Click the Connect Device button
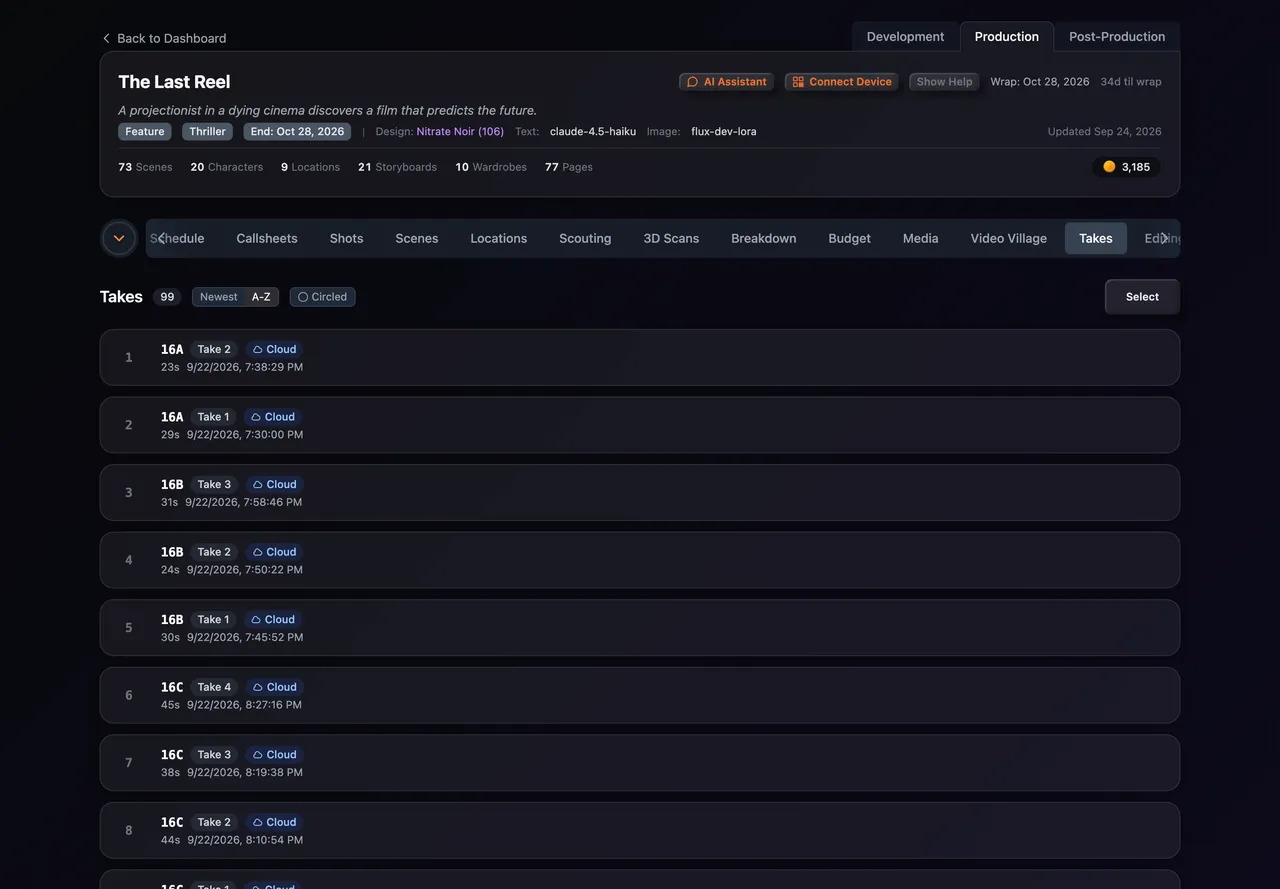The height and width of the screenshot is (889, 1280). pos(841,82)
